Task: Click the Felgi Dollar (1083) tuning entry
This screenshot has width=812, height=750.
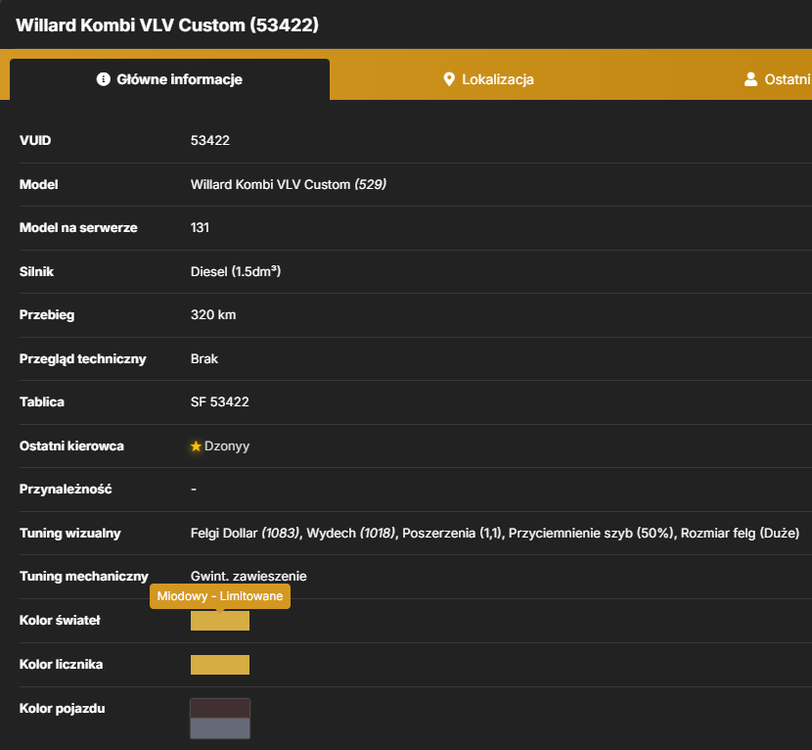Action: point(245,533)
